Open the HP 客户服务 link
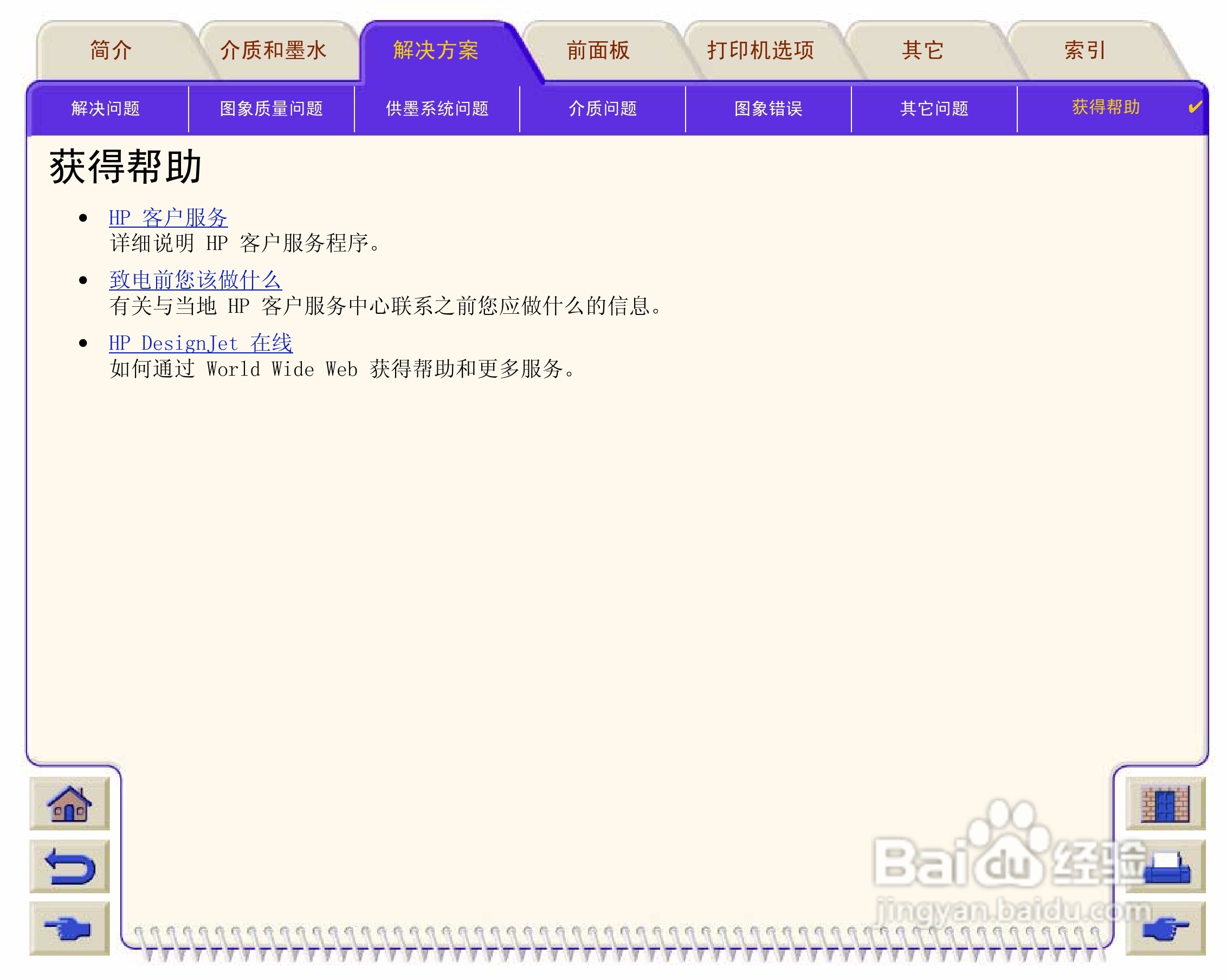 coord(169,217)
